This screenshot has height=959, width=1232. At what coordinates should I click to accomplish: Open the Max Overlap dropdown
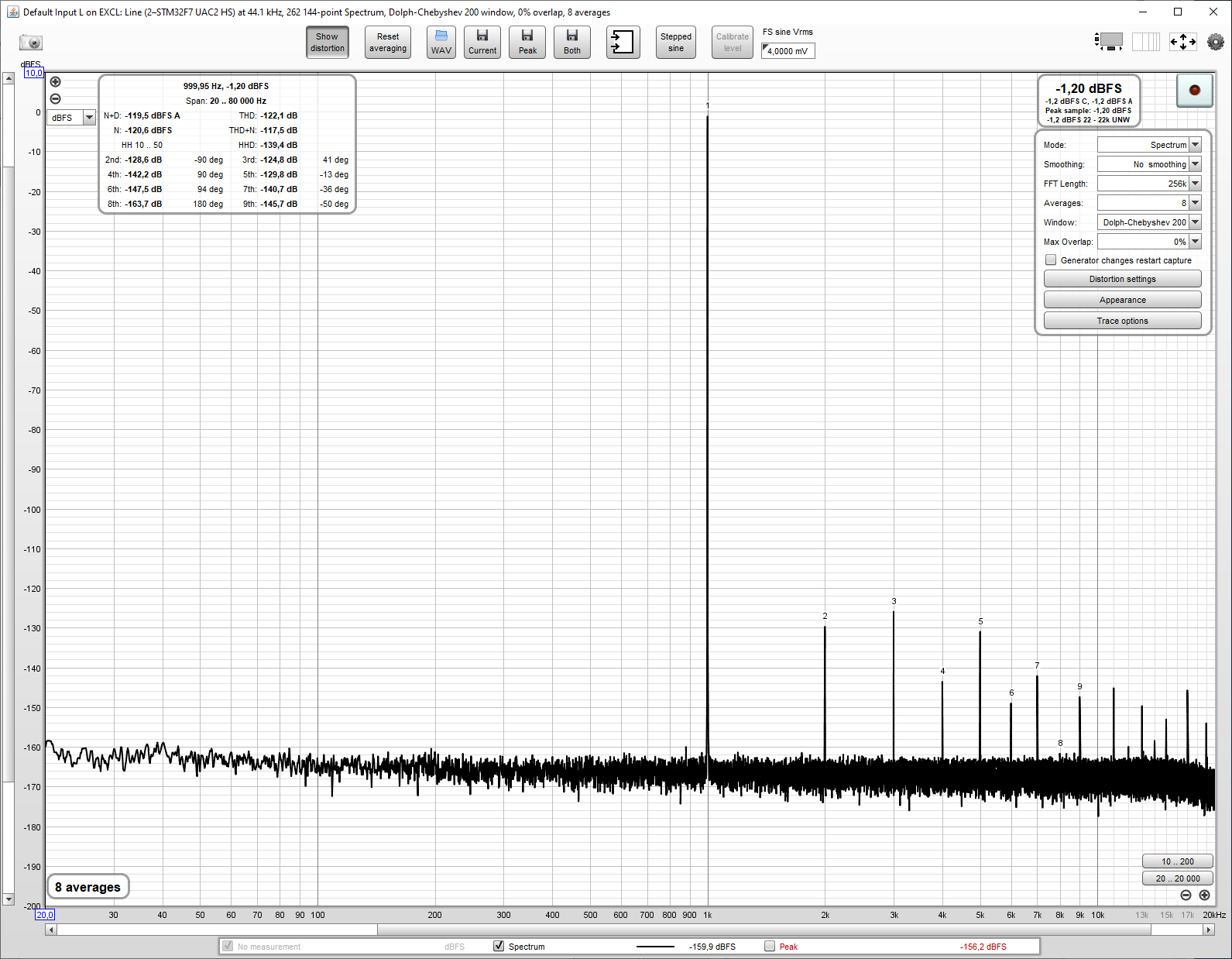[x=1149, y=242]
